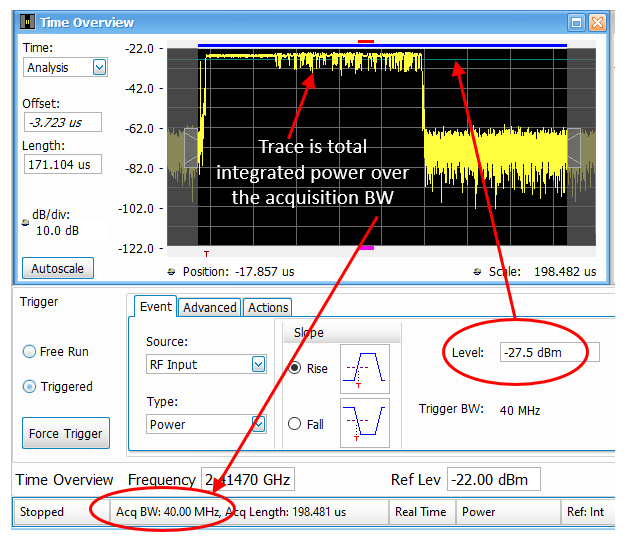Close the Time Overview window
The height and width of the screenshot is (540, 627).
click(597, 23)
